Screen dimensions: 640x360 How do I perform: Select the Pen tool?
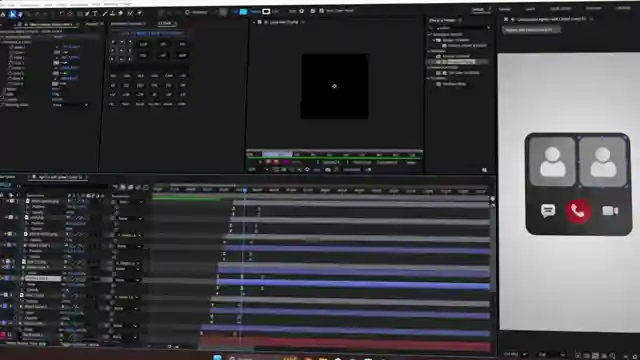pyautogui.click(x=87, y=14)
